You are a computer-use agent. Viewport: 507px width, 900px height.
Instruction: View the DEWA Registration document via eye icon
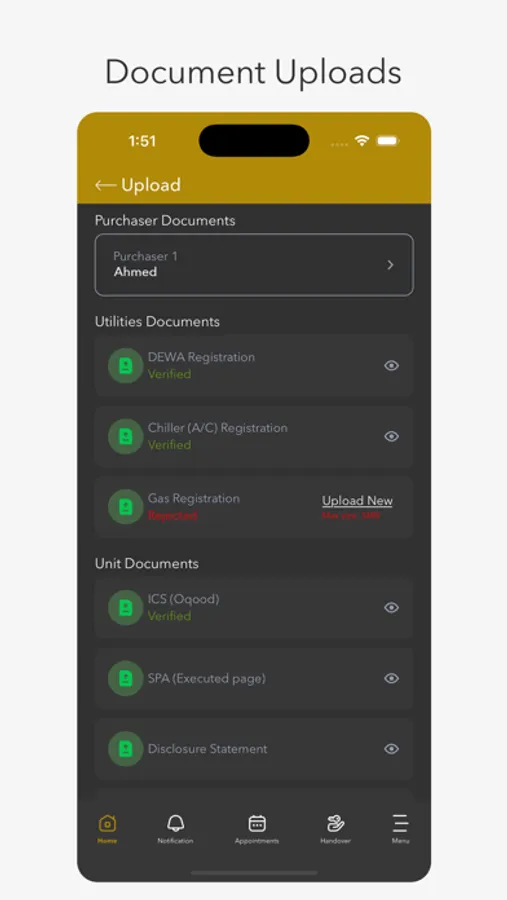pos(392,366)
